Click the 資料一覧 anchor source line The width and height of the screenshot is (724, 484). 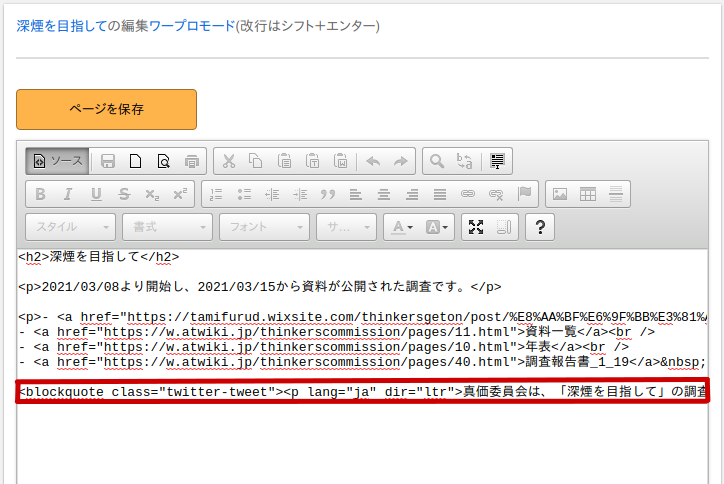pyautogui.click(x=337, y=332)
